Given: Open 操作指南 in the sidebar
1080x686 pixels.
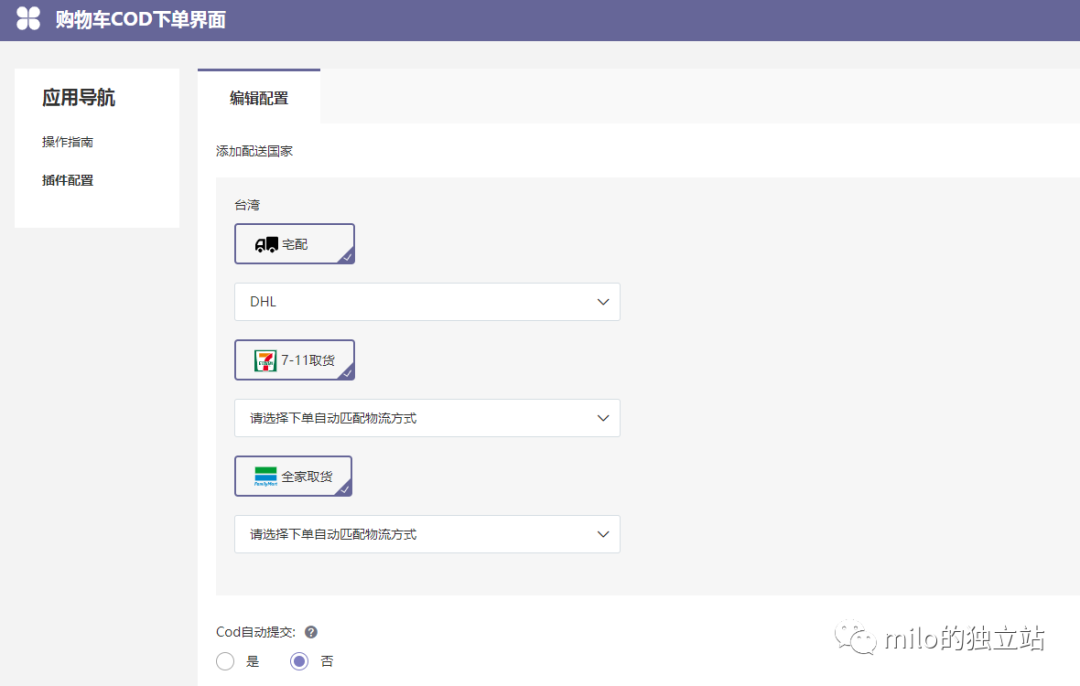Looking at the screenshot, I should click(67, 141).
